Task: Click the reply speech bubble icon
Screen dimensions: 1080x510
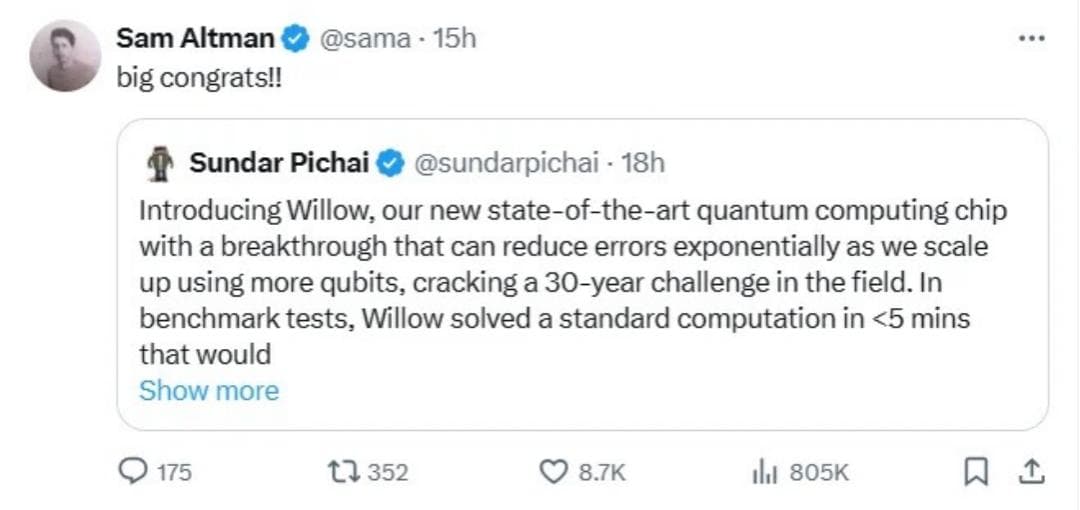Action: point(133,472)
